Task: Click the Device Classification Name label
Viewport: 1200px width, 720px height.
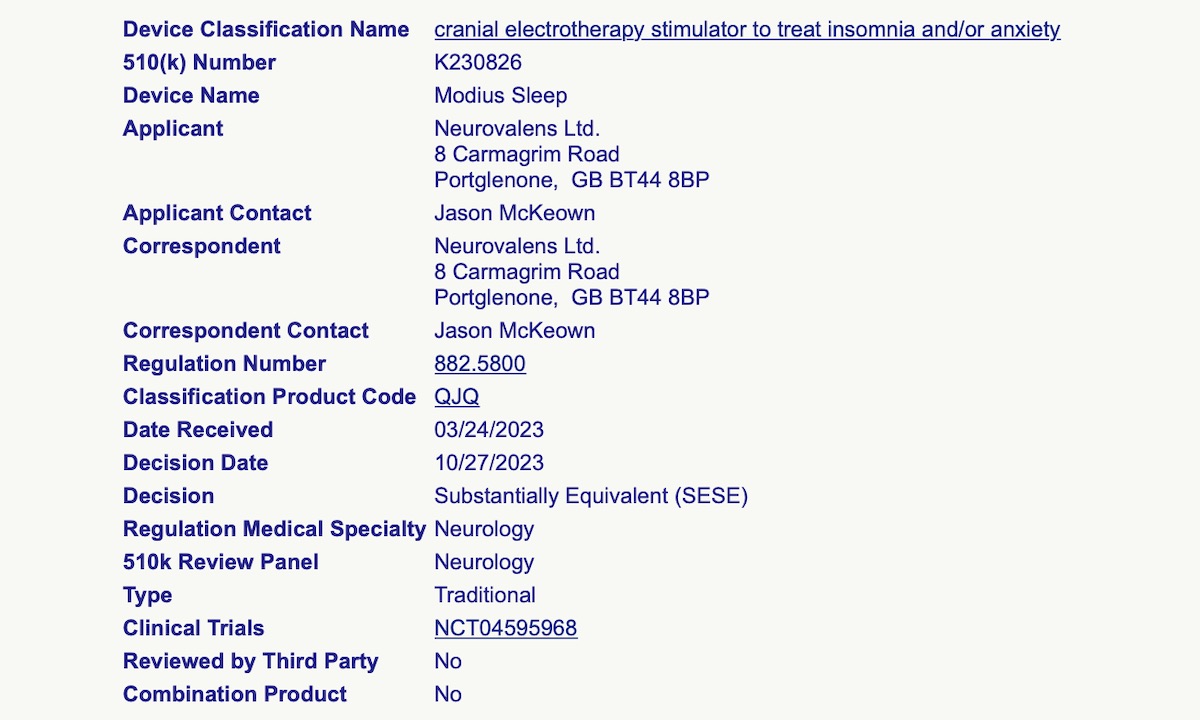Action: click(265, 30)
